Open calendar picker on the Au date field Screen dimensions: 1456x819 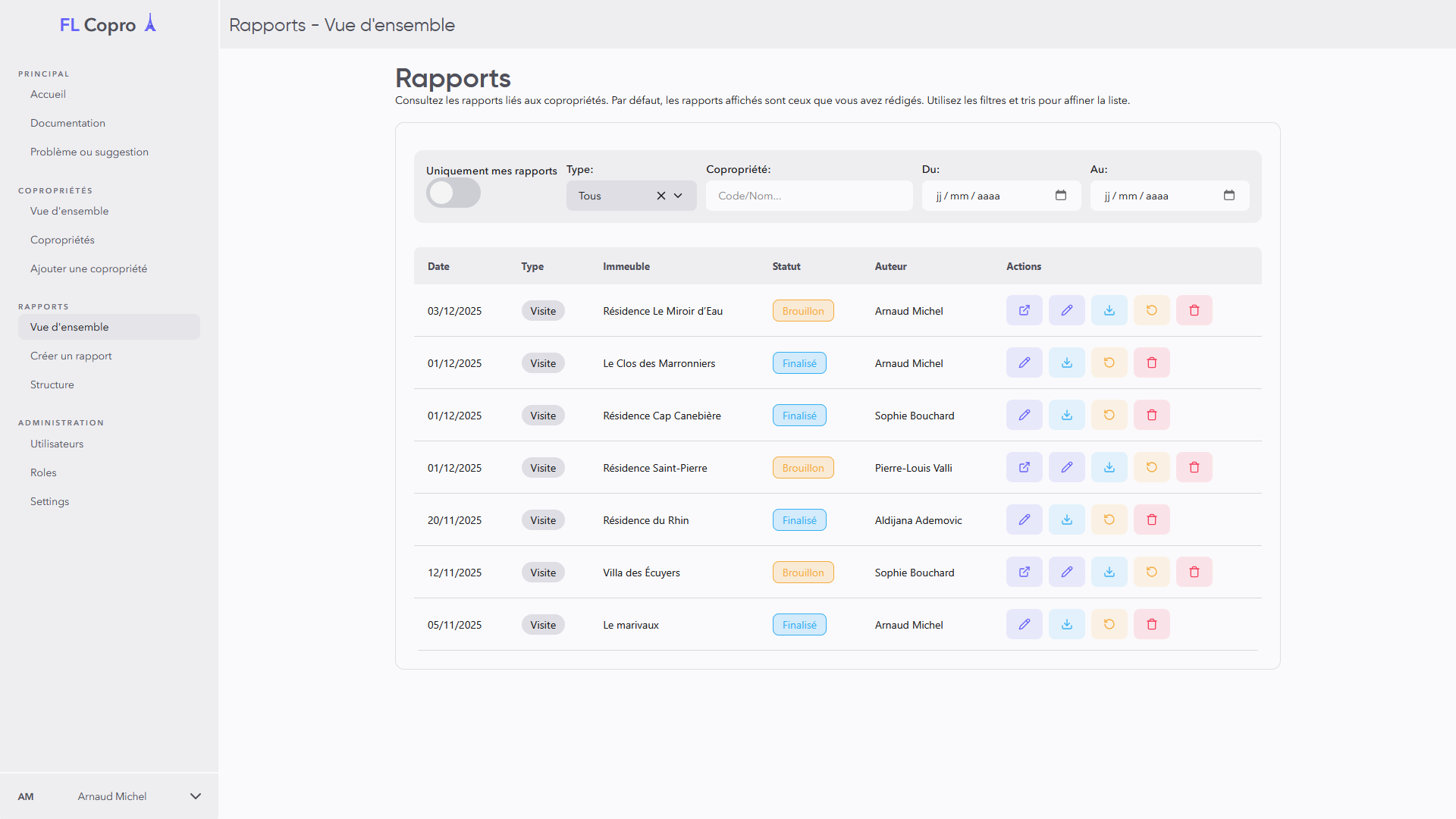point(1228,195)
